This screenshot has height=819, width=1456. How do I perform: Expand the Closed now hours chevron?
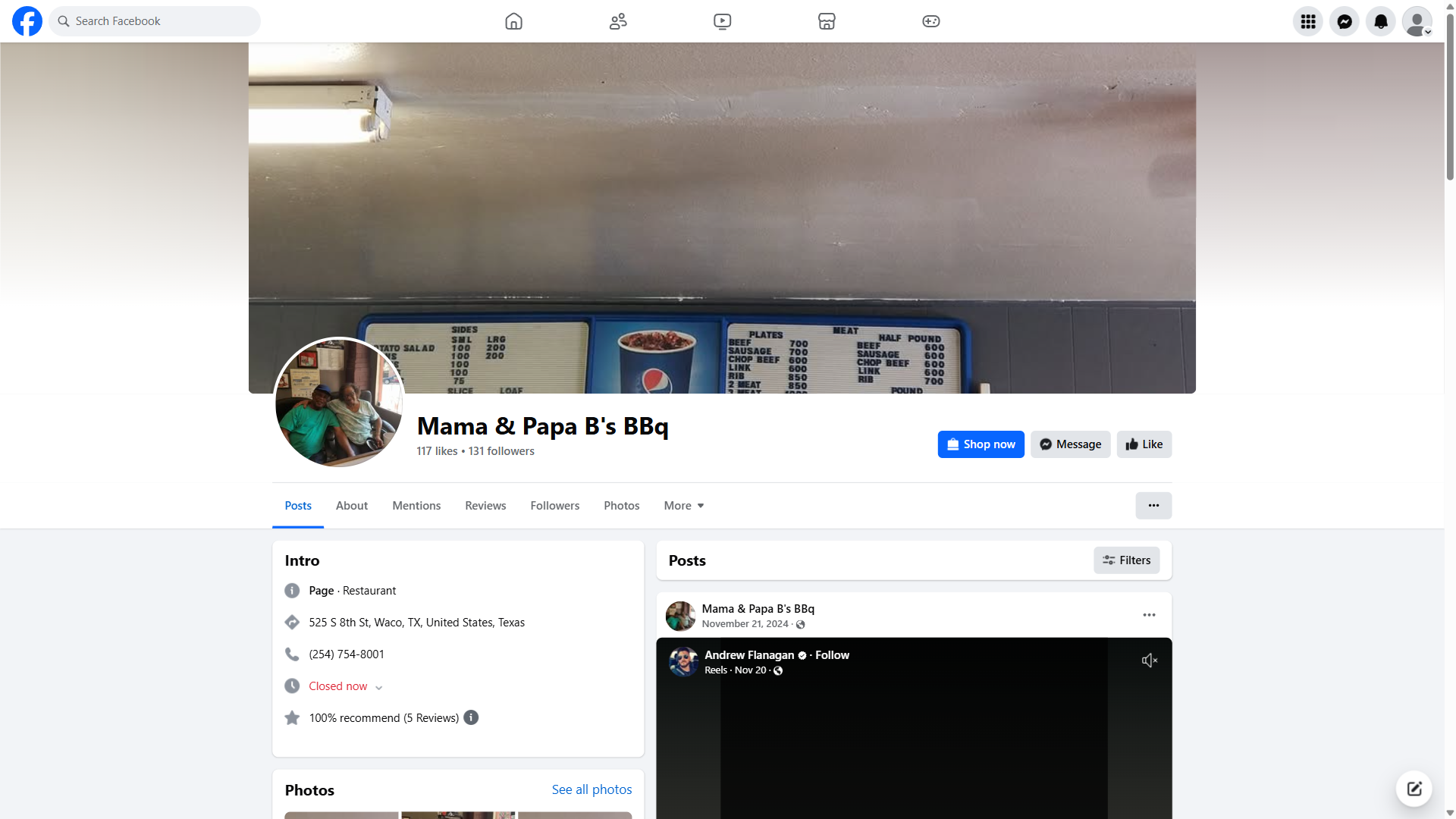coord(378,687)
